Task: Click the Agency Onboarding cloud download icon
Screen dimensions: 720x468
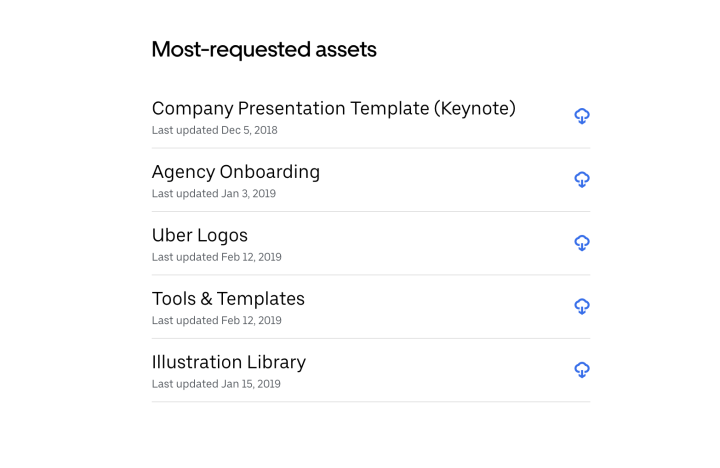Action: tap(582, 180)
